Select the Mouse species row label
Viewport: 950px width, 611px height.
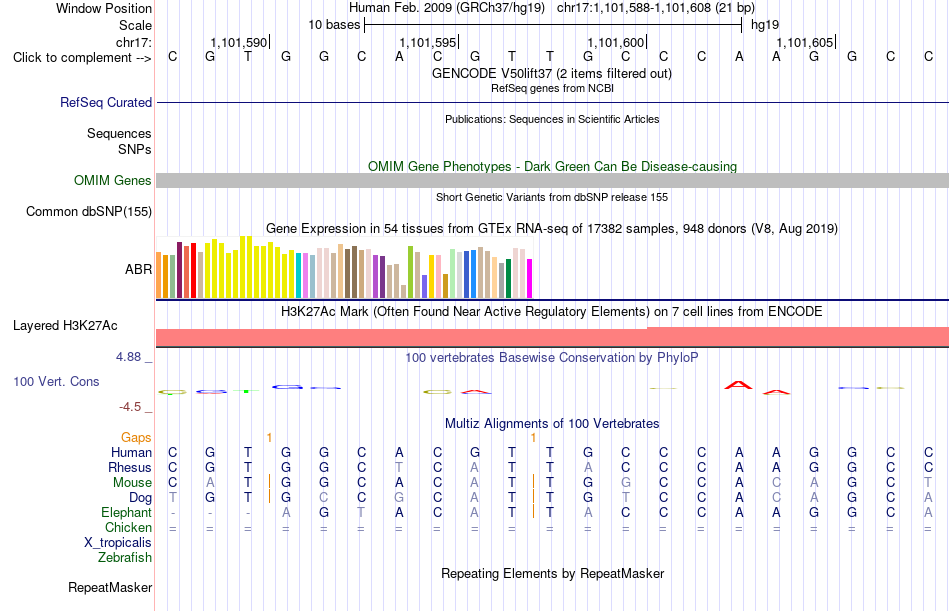coord(132,482)
